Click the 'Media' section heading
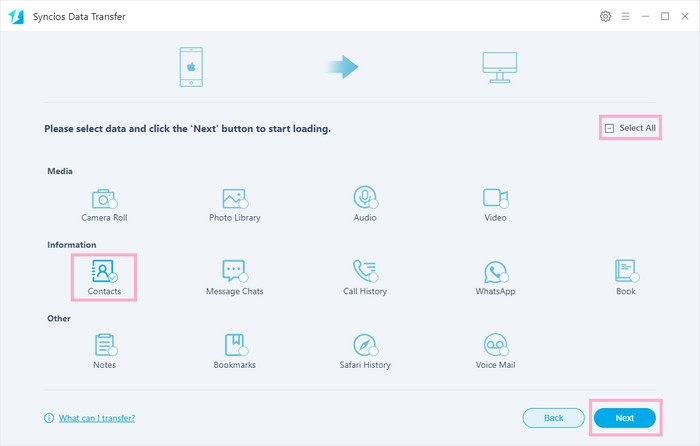 (x=60, y=171)
